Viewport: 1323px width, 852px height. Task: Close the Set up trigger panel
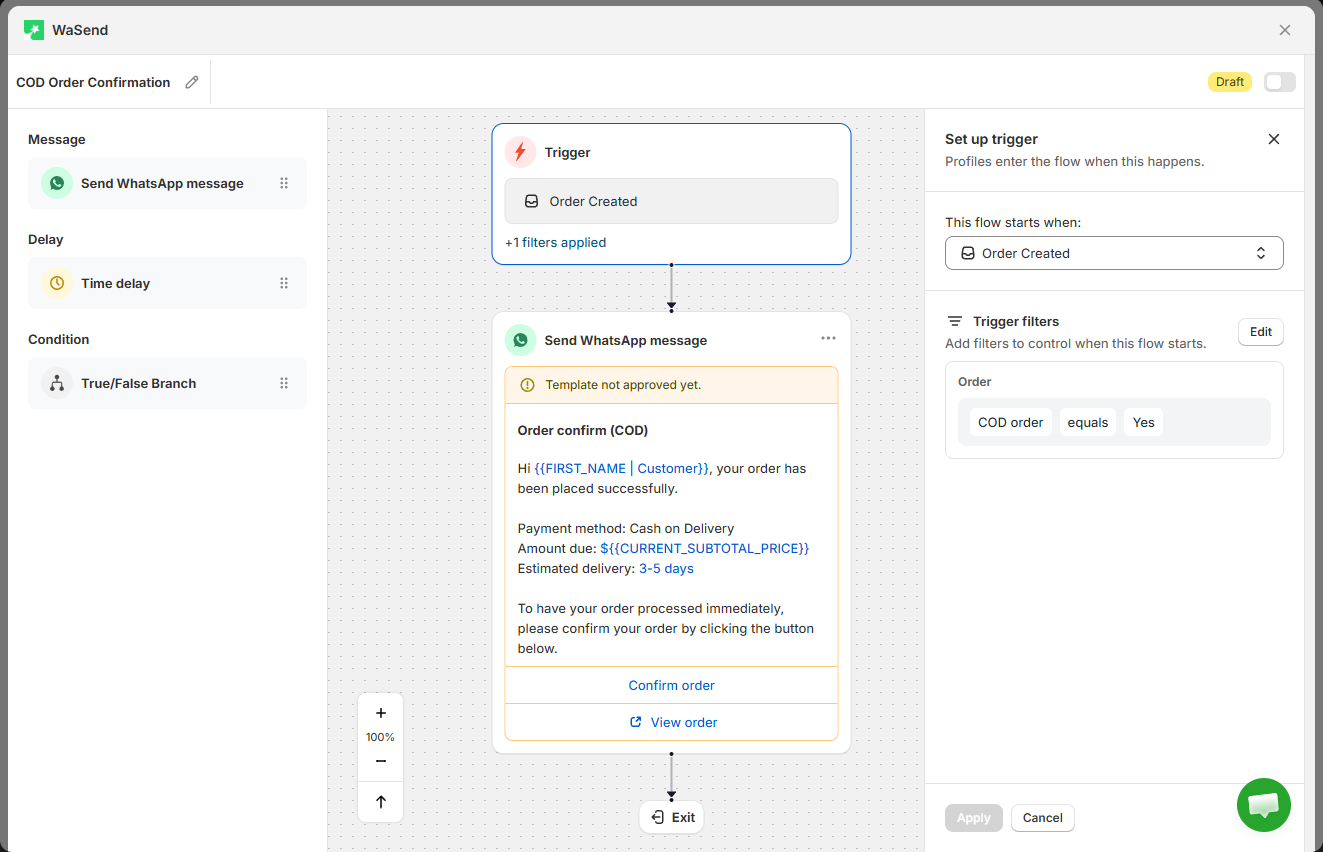click(x=1274, y=139)
